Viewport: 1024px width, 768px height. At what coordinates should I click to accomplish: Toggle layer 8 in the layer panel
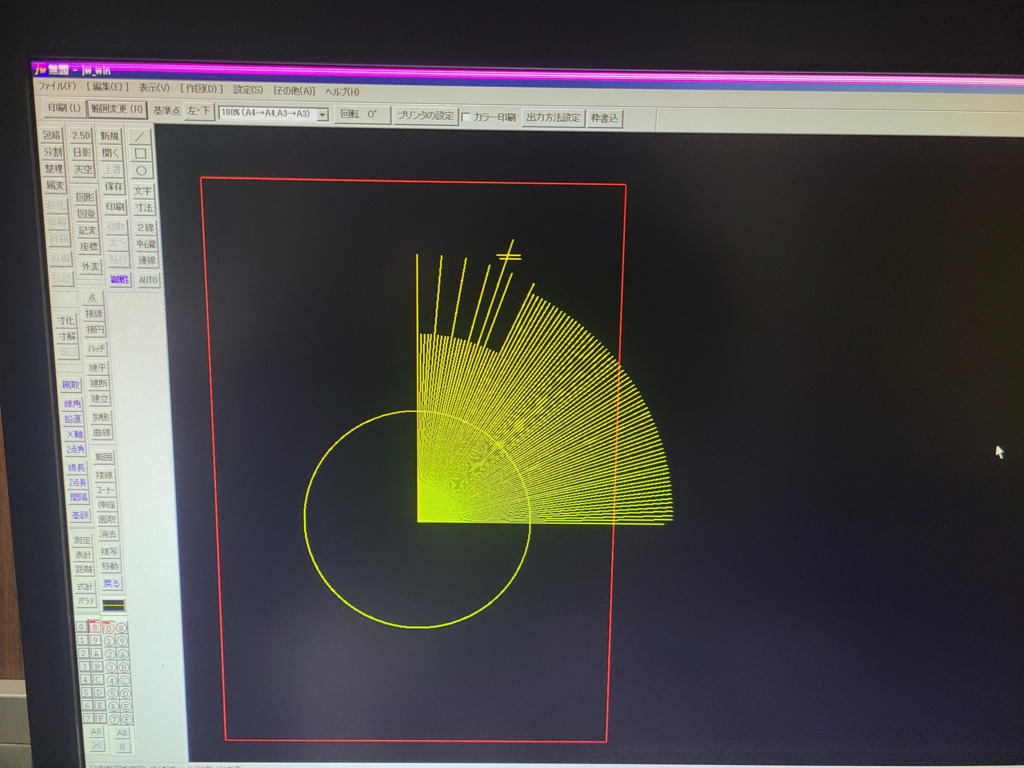pyautogui.click(x=94, y=628)
